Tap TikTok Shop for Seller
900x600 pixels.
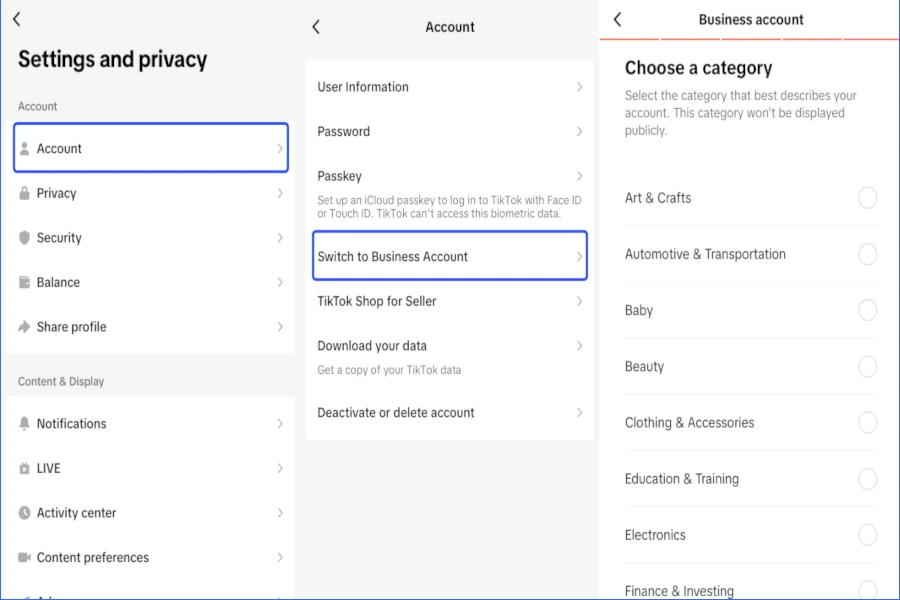[x=450, y=301]
